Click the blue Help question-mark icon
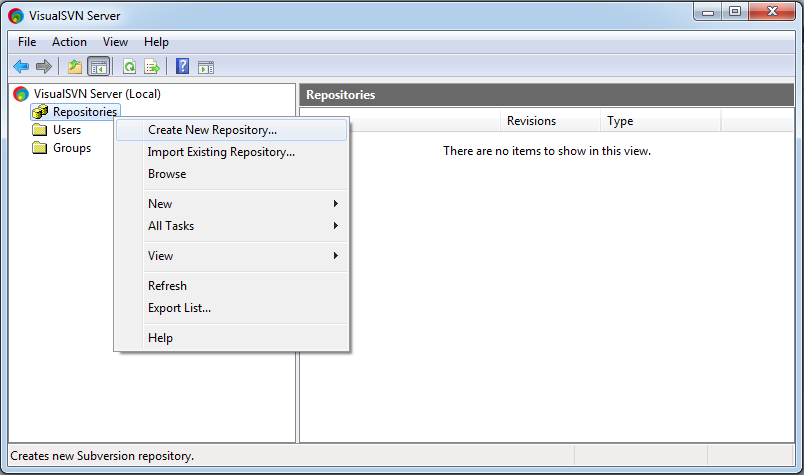The width and height of the screenshot is (804, 475). [x=183, y=66]
